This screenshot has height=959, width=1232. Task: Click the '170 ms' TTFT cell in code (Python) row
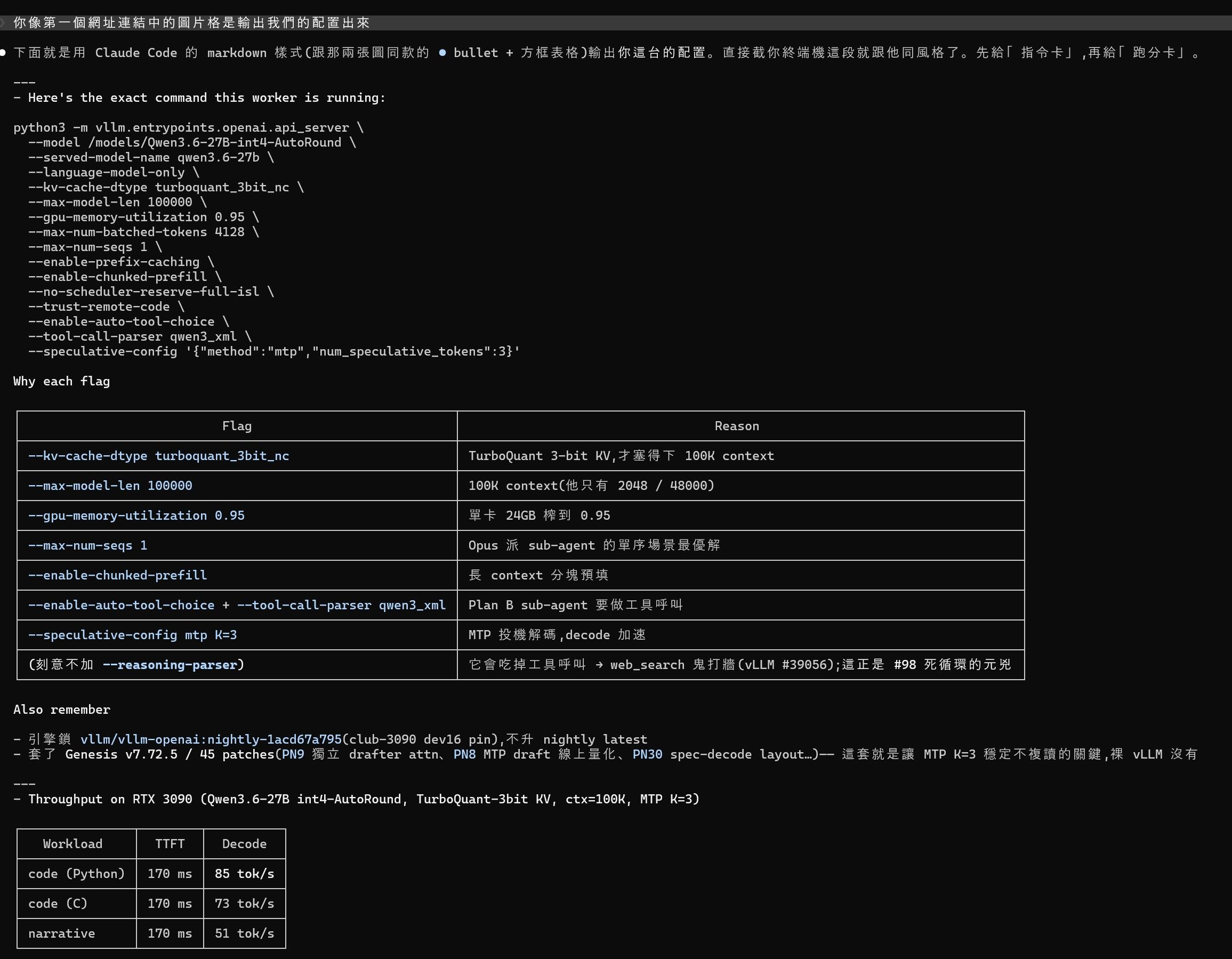pos(170,874)
